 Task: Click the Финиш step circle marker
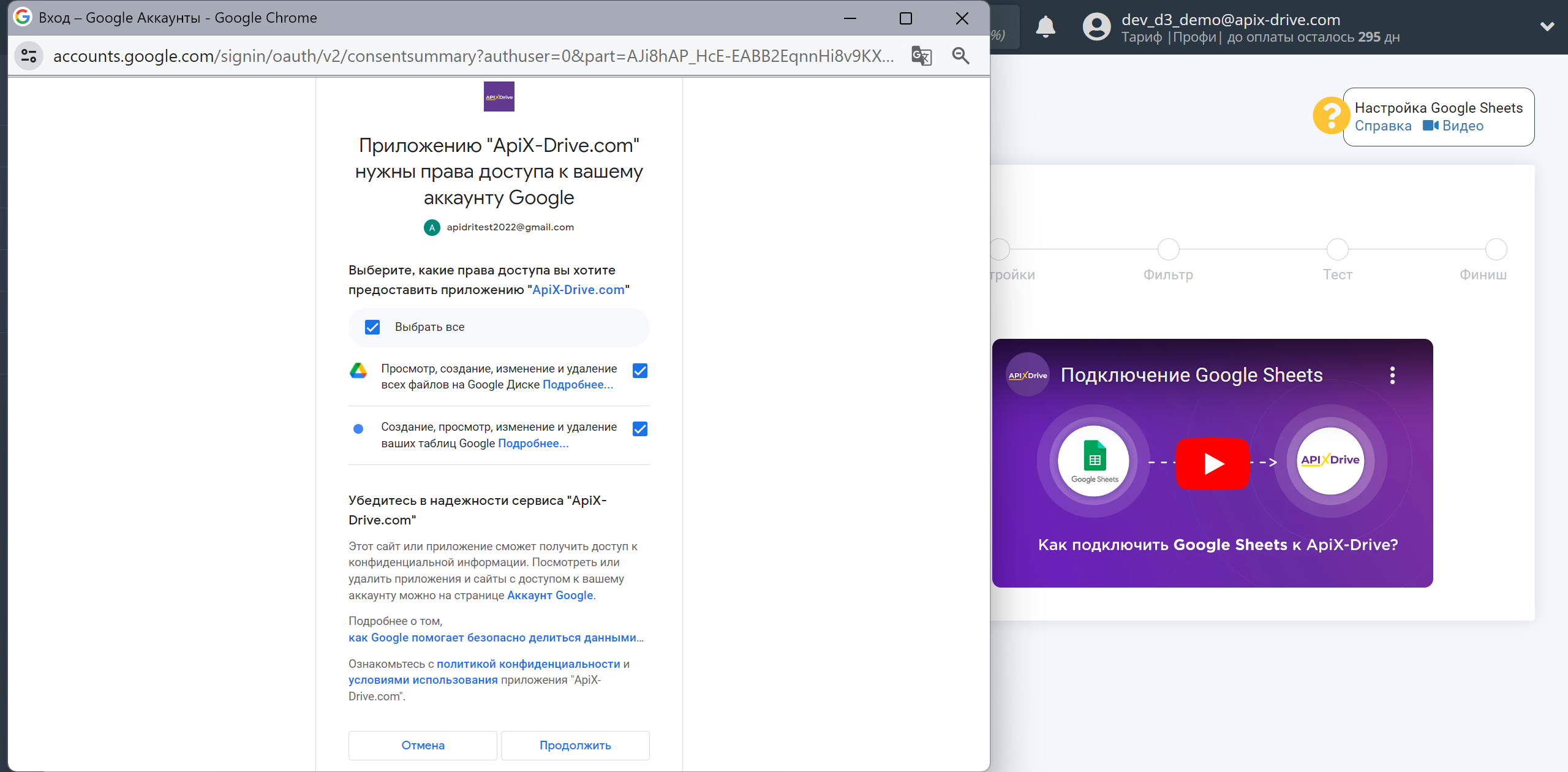(x=1496, y=249)
